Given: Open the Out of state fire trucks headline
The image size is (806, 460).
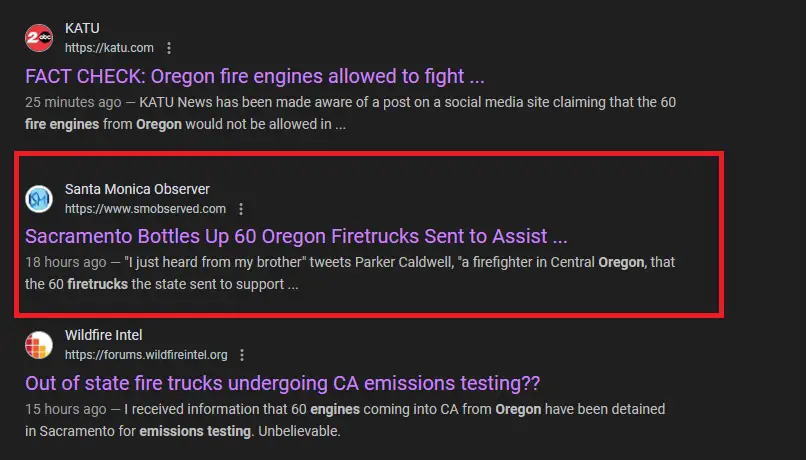Looking at the screenshot, I should pyautogui.click(x=283, y=383).
